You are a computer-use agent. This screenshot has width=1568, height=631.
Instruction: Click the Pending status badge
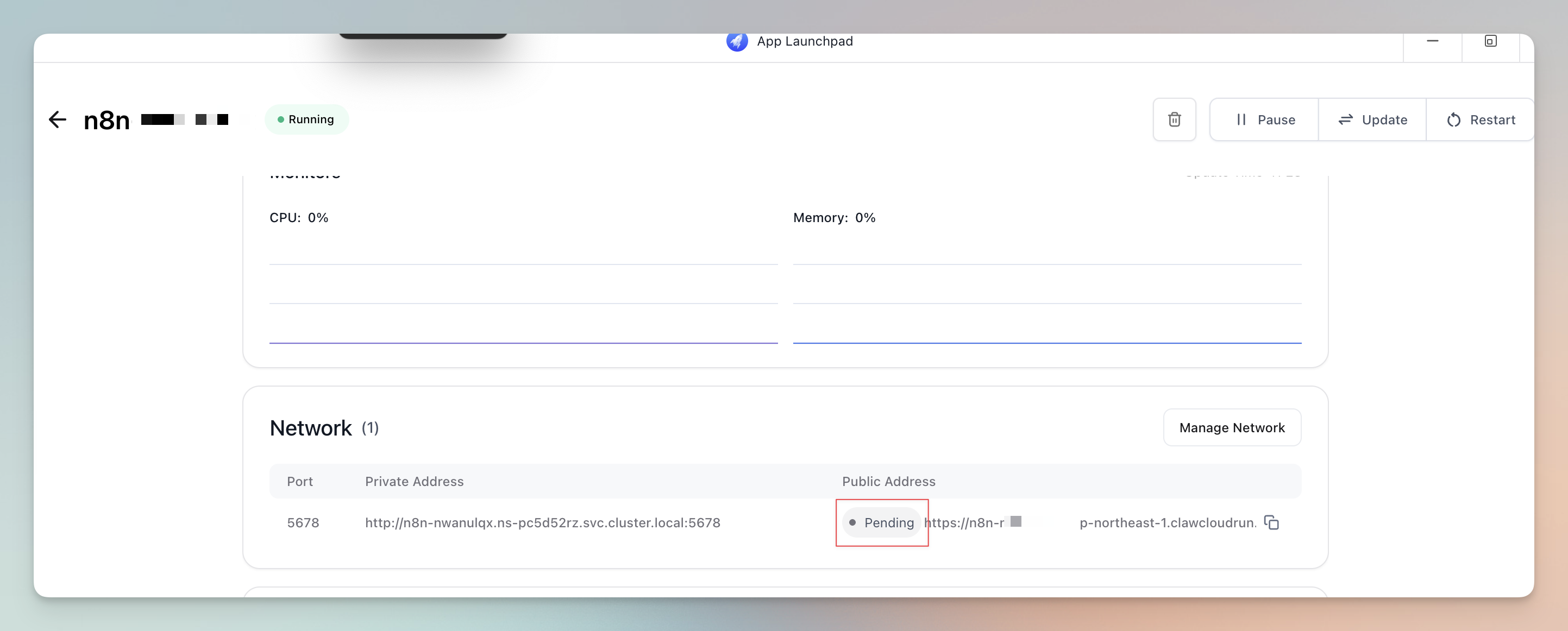pos(881,522)
